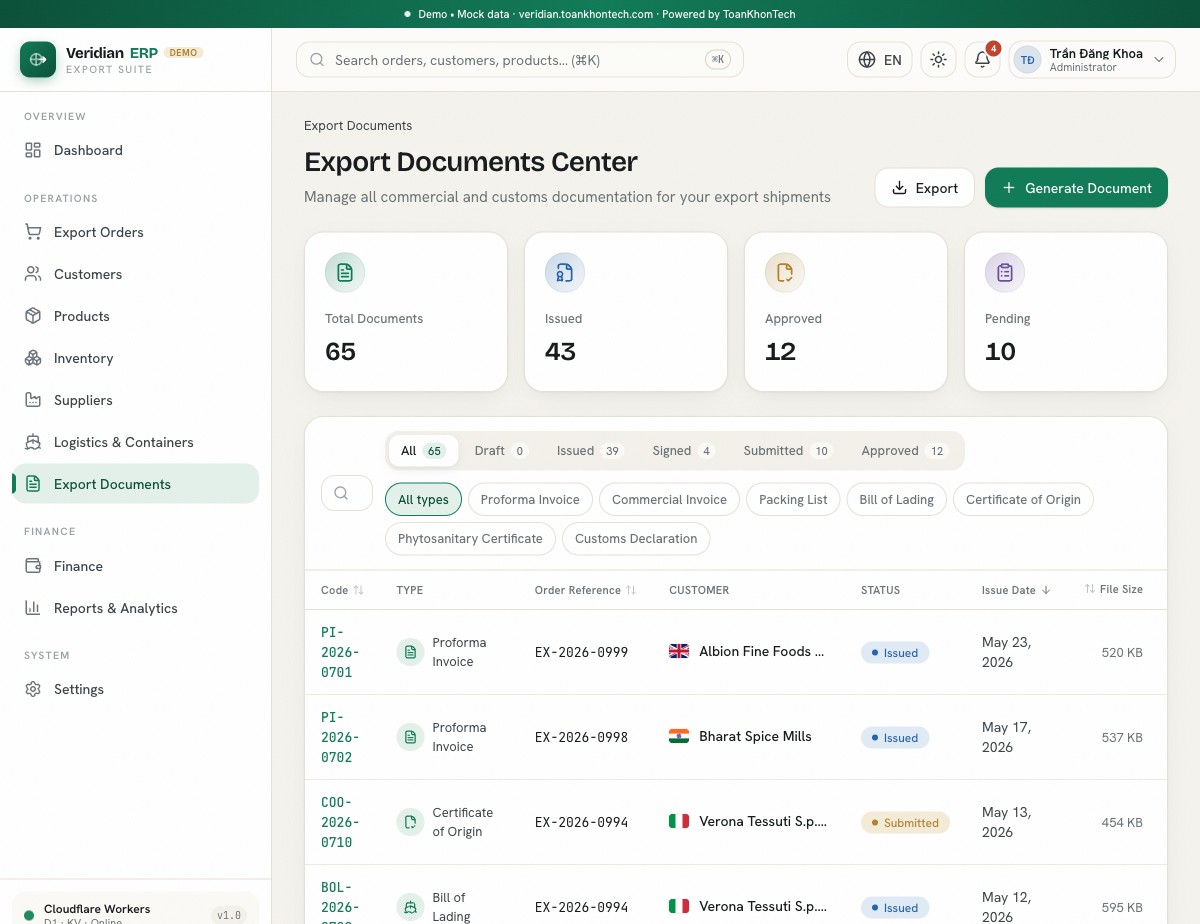Click the Reports & Analytics chart icon
This screenshot has width=1200, height=924.
coord(33,608)
